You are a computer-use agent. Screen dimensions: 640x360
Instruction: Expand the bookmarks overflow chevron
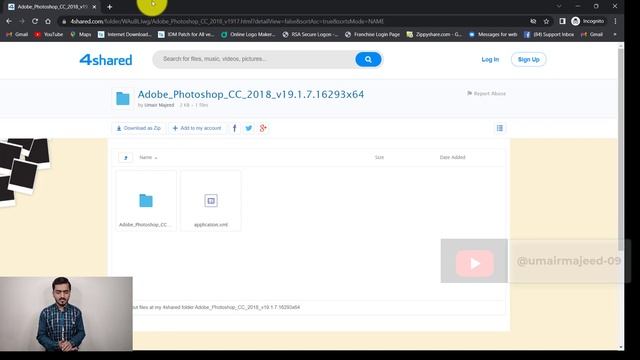(615, 35)
